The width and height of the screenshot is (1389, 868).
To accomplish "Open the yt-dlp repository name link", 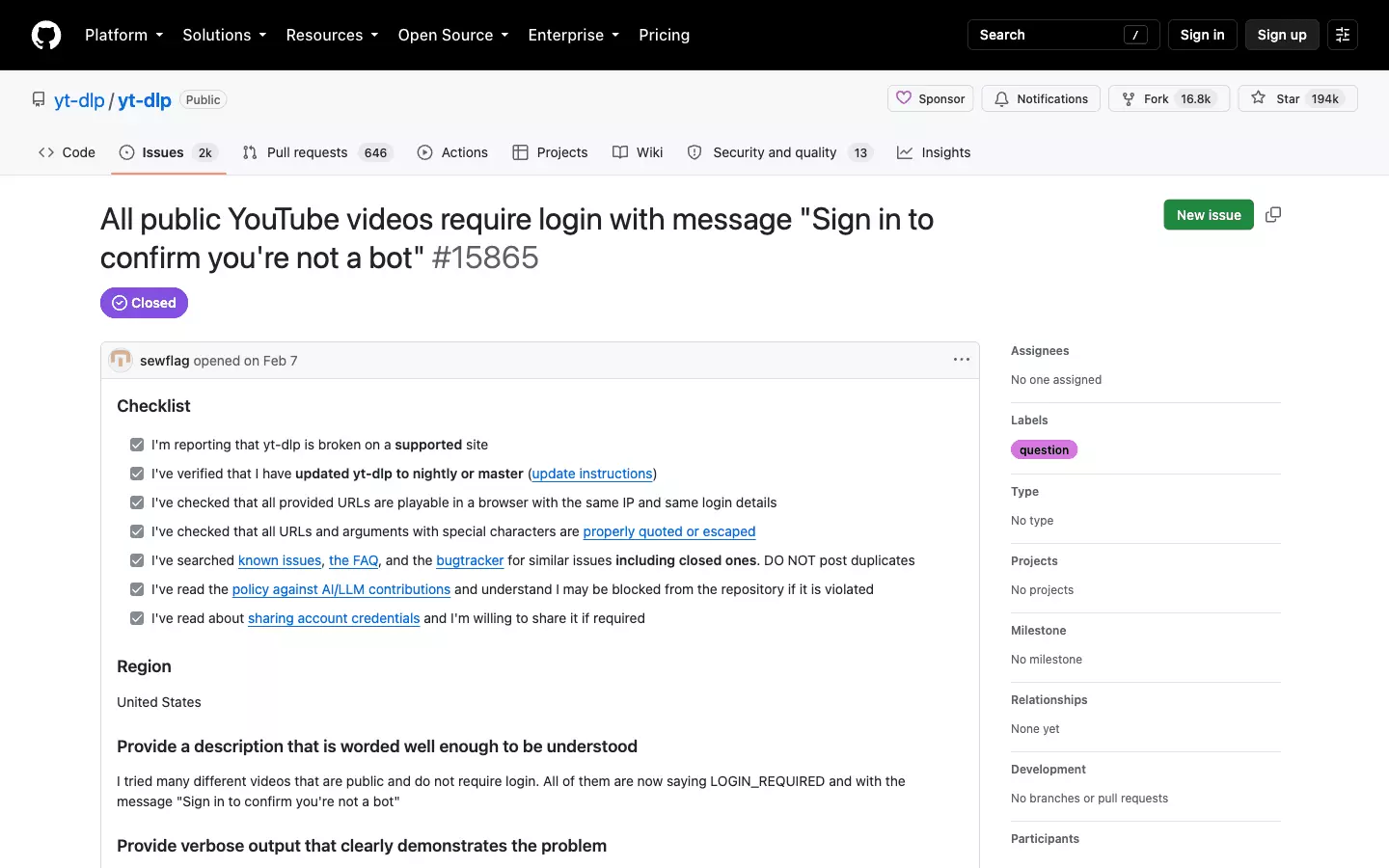I will pyautogui.click(x=145, y=100).
